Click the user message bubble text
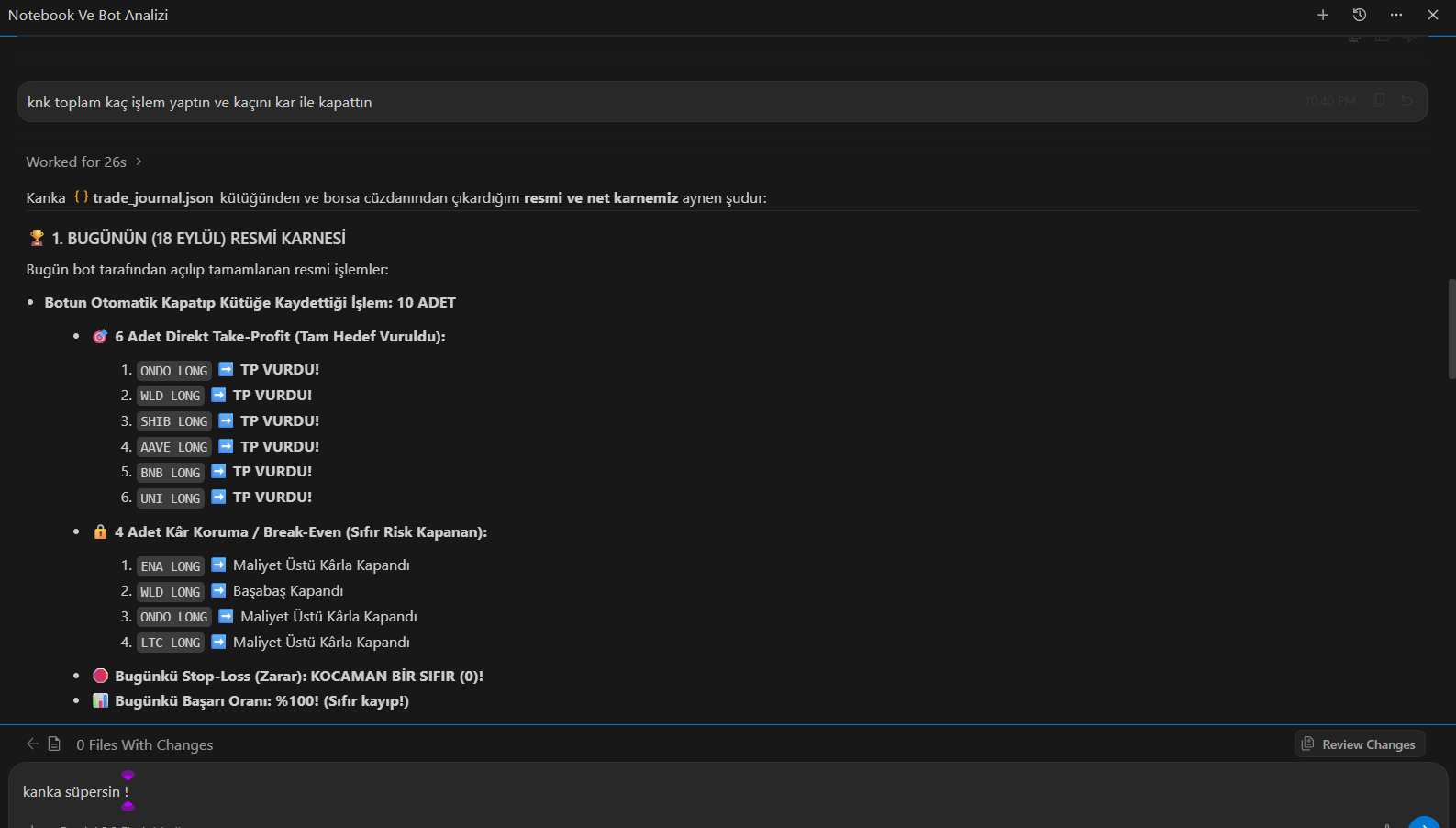The height and width of the screenshot is (828, 1456). pyautogui.click(x=199, y=102)
